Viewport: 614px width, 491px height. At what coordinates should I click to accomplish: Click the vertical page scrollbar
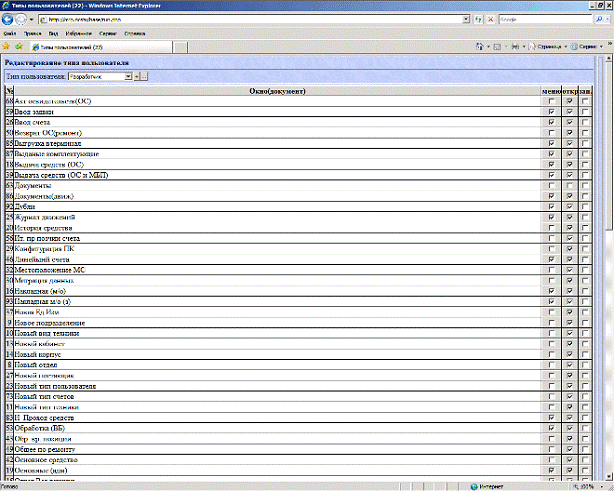tap(608, 300)
